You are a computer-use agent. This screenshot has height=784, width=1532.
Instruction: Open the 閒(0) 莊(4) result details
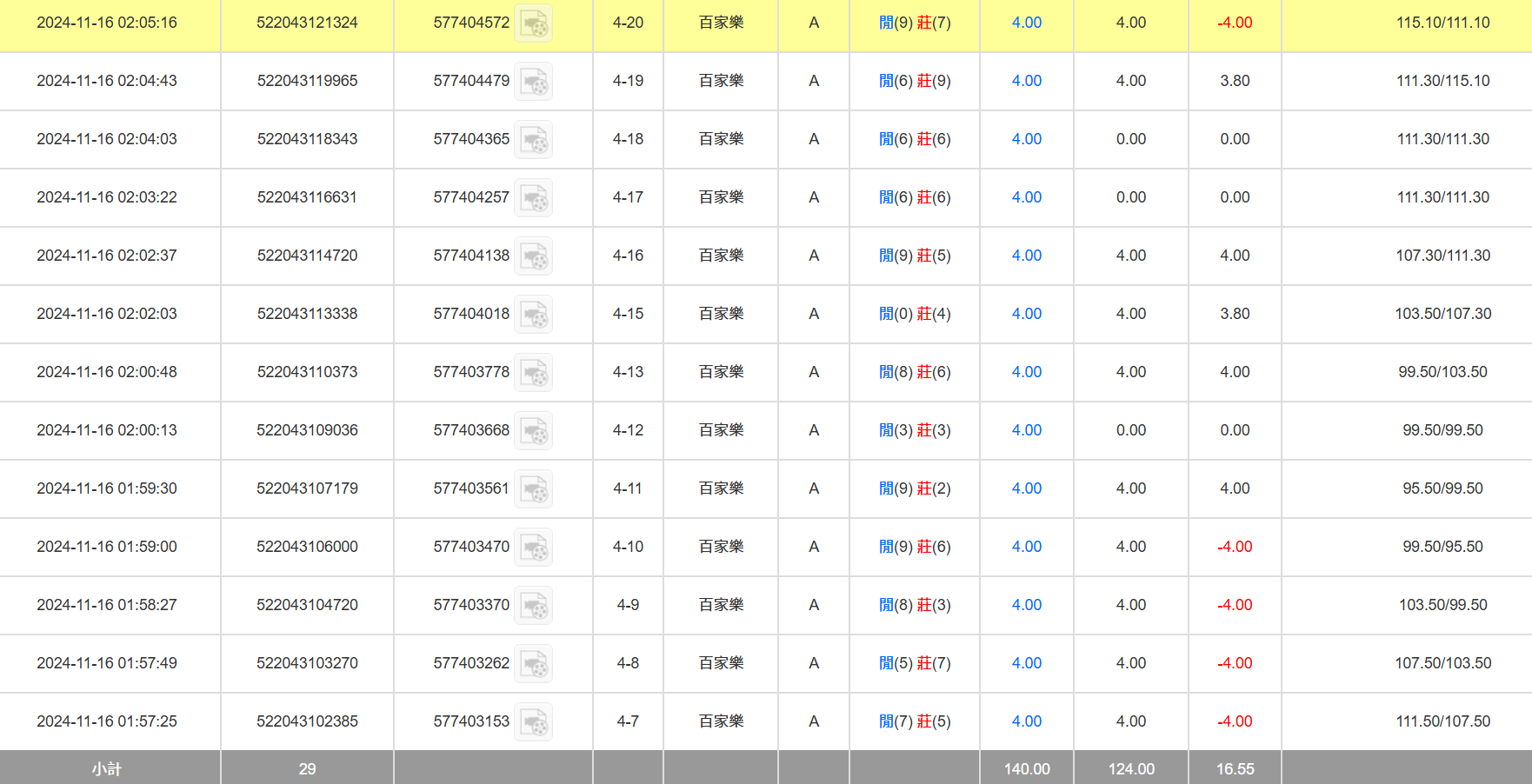[x=915, y=314]
